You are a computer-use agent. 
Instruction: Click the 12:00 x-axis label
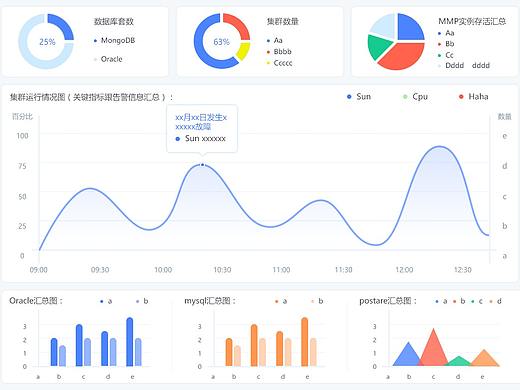[404, 270]
